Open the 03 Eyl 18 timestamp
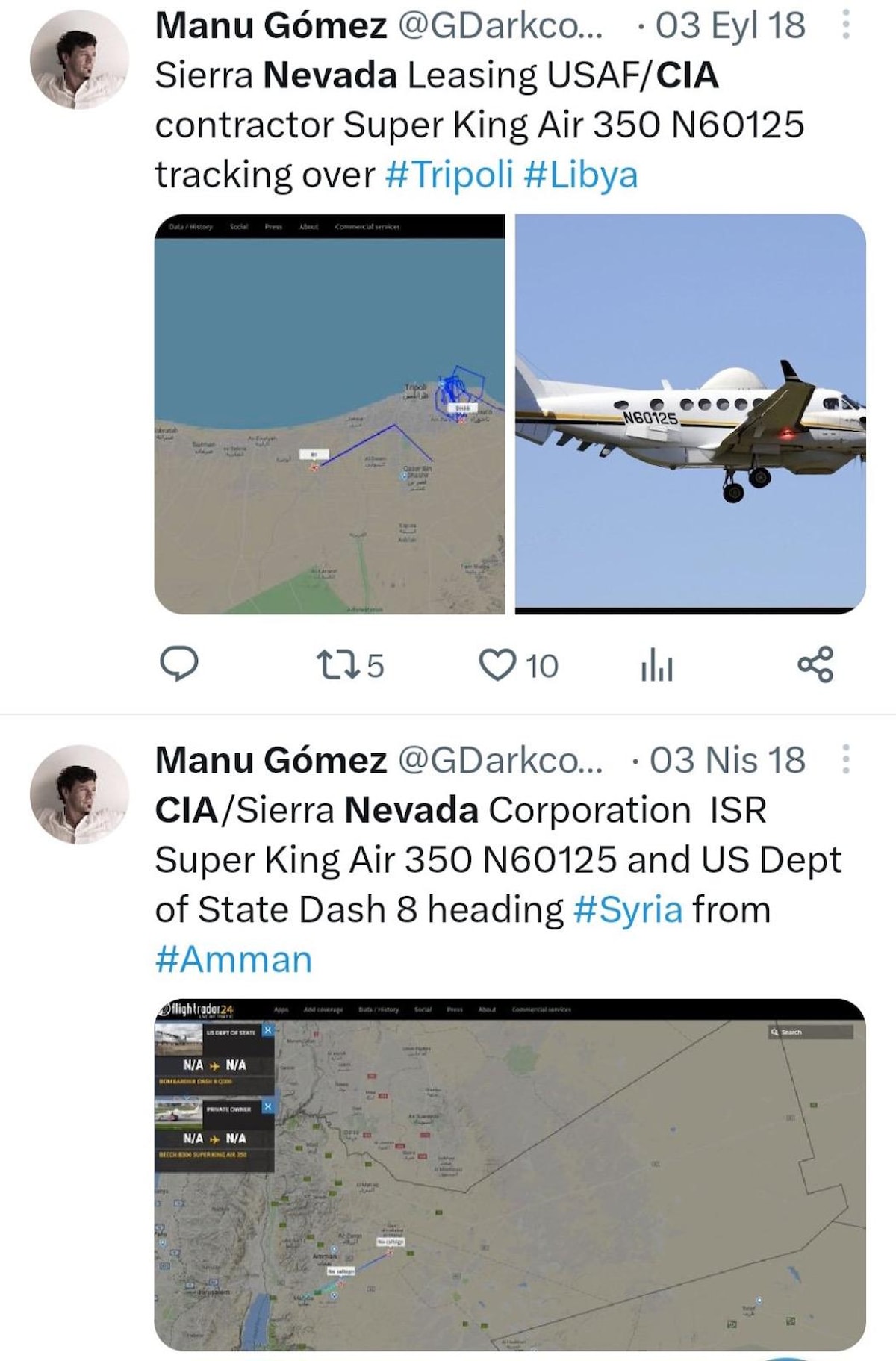The height and width of the screenshot is (1361, 896). (x=730, y=26)
